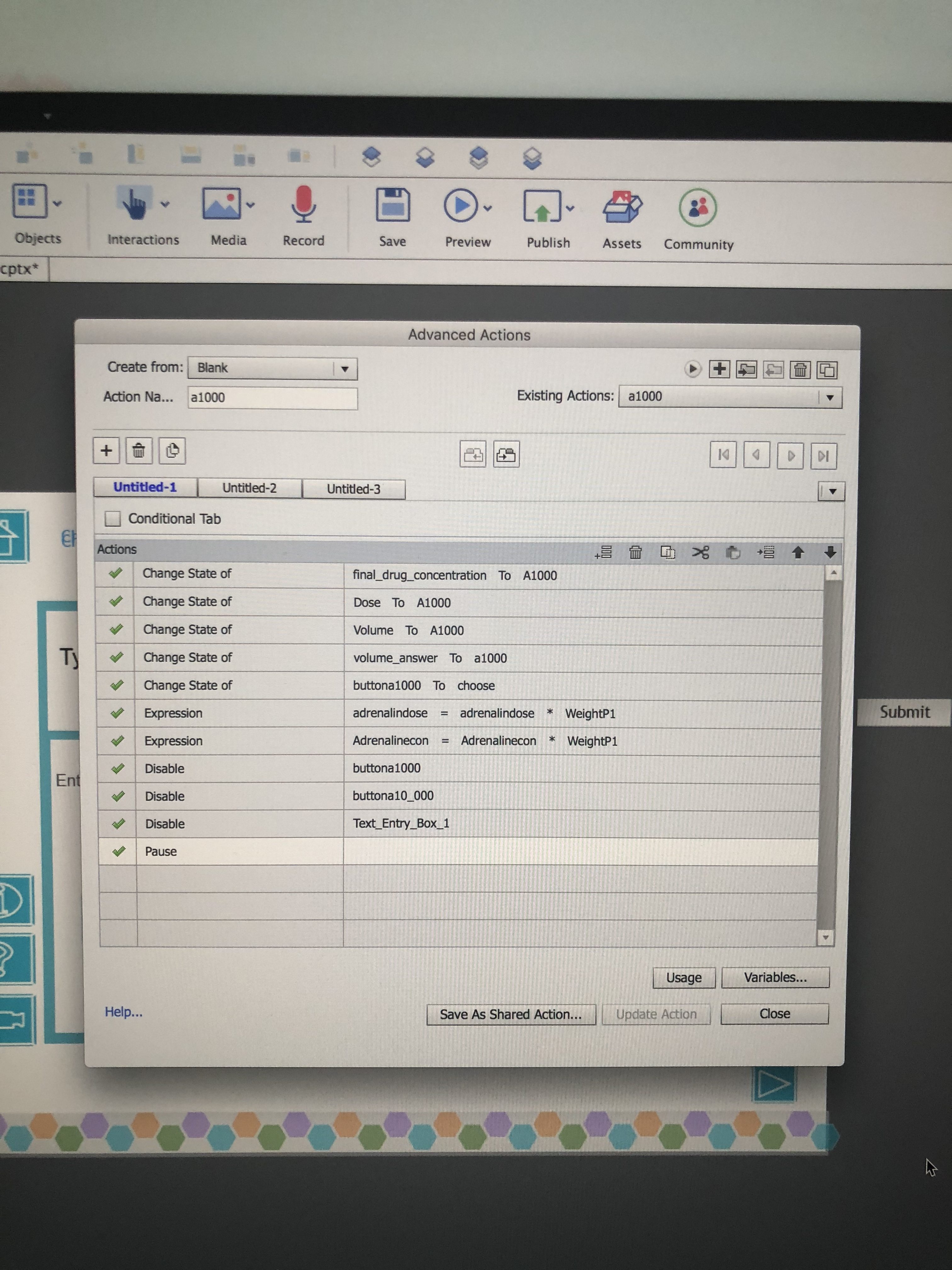952x1270 pixels.
Task: Open the Create from Blank dropdown
Action: tap(344, 369)
